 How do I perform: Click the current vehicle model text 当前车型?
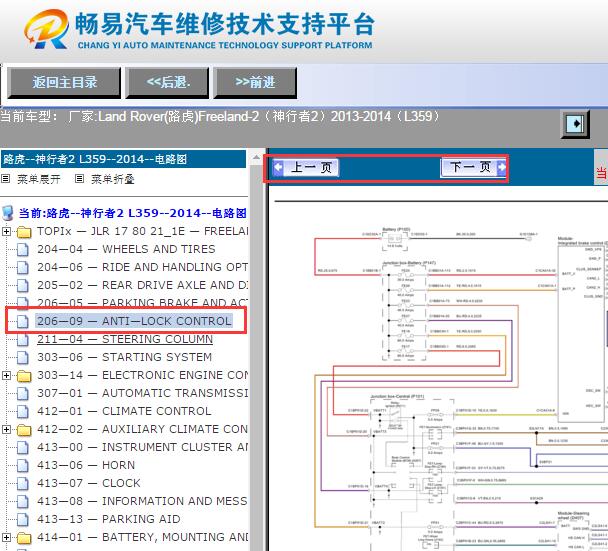click(220, 116)
